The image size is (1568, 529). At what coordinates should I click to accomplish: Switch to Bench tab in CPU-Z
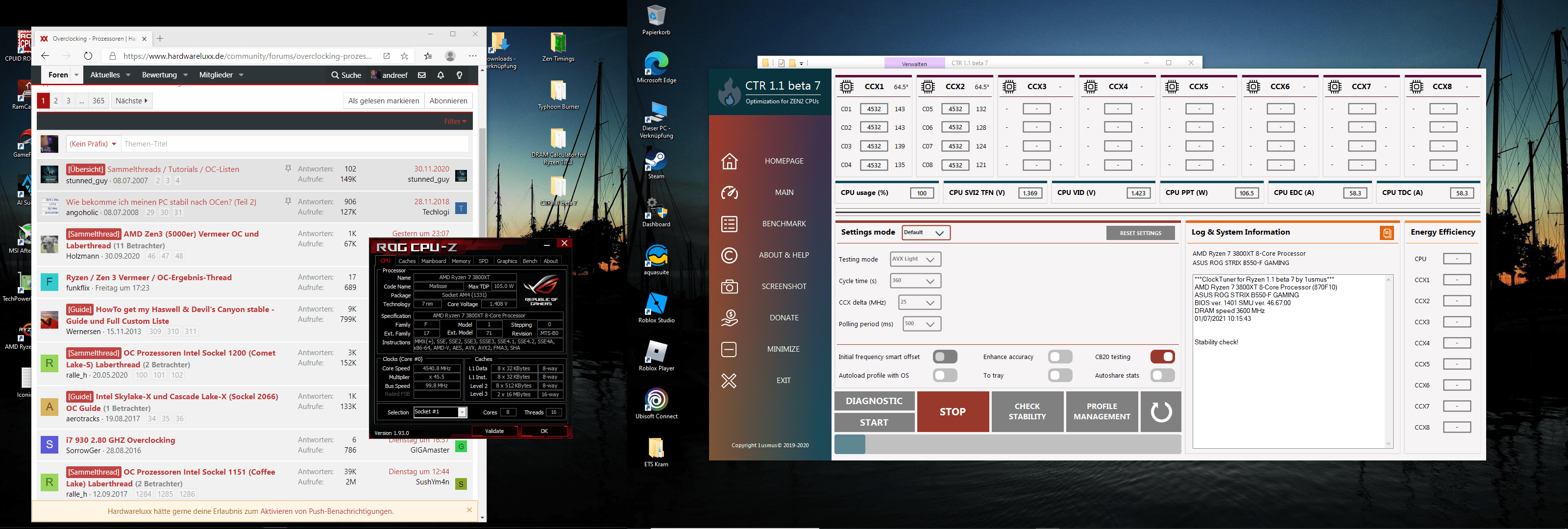[x=530, y=261]
